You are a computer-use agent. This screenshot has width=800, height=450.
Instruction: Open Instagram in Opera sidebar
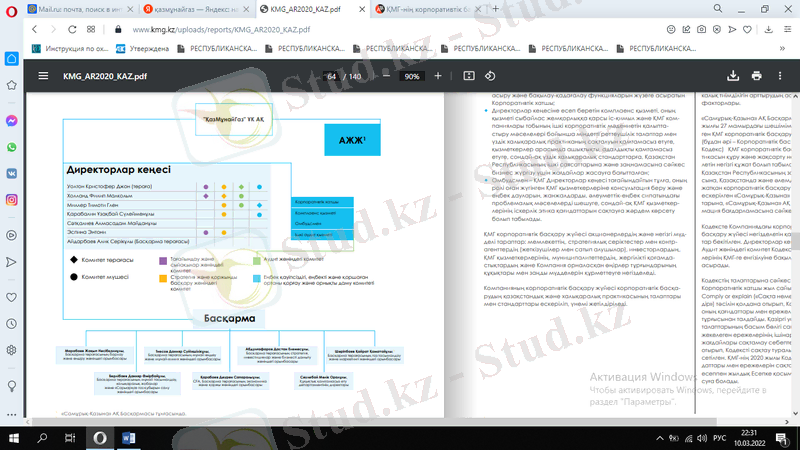11,199
